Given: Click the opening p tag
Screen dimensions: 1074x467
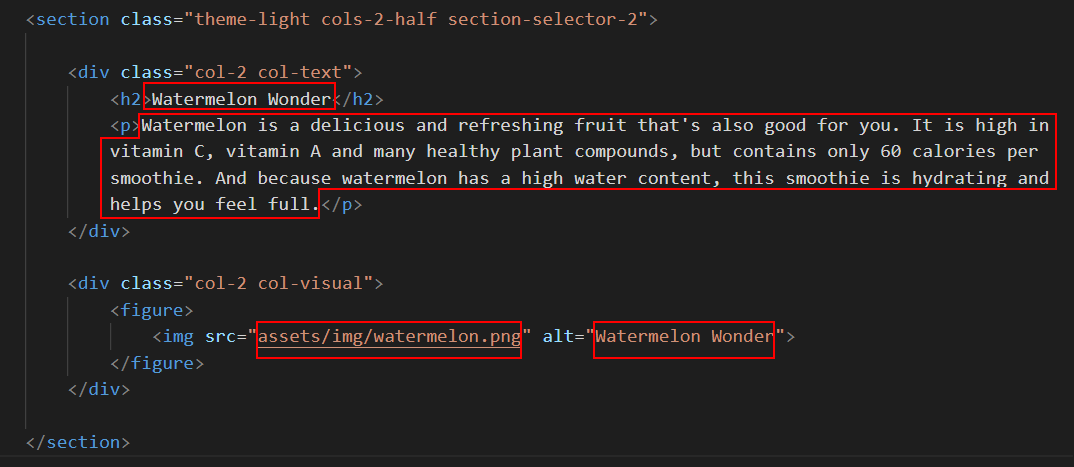Looking at the screenshot, I should tap(125, 125).
